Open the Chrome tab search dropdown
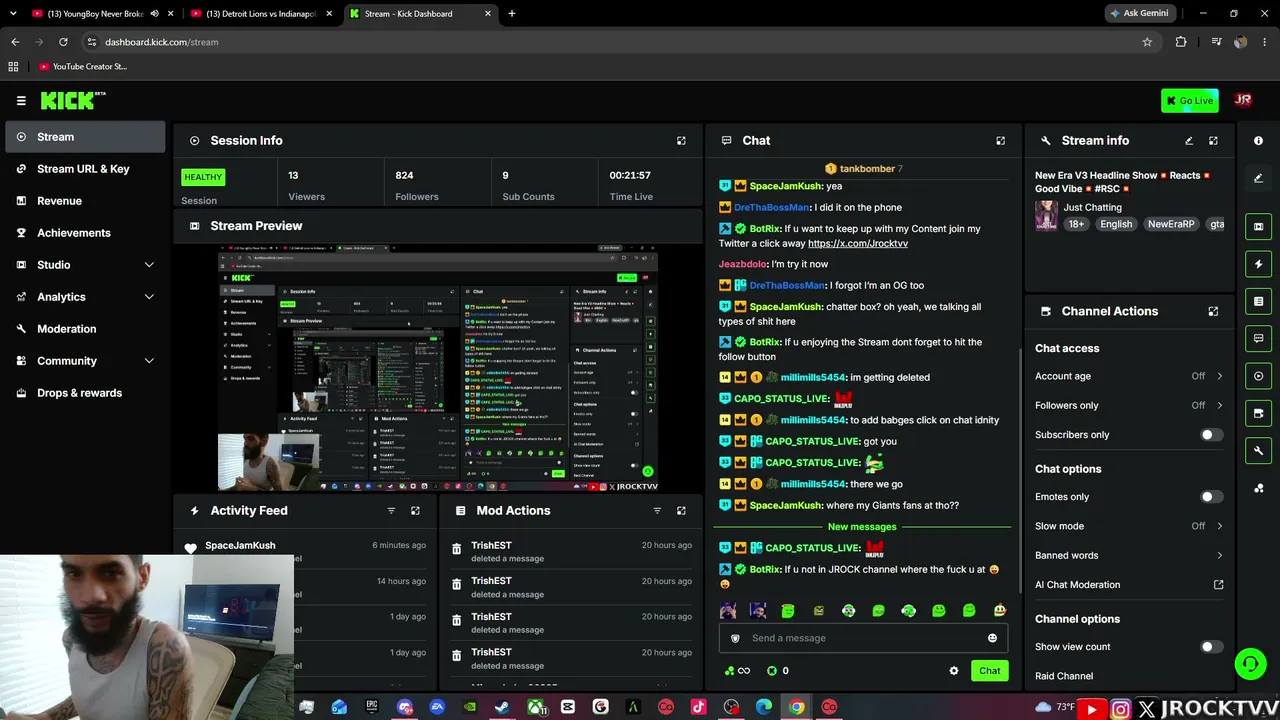 tap(13, 14)
